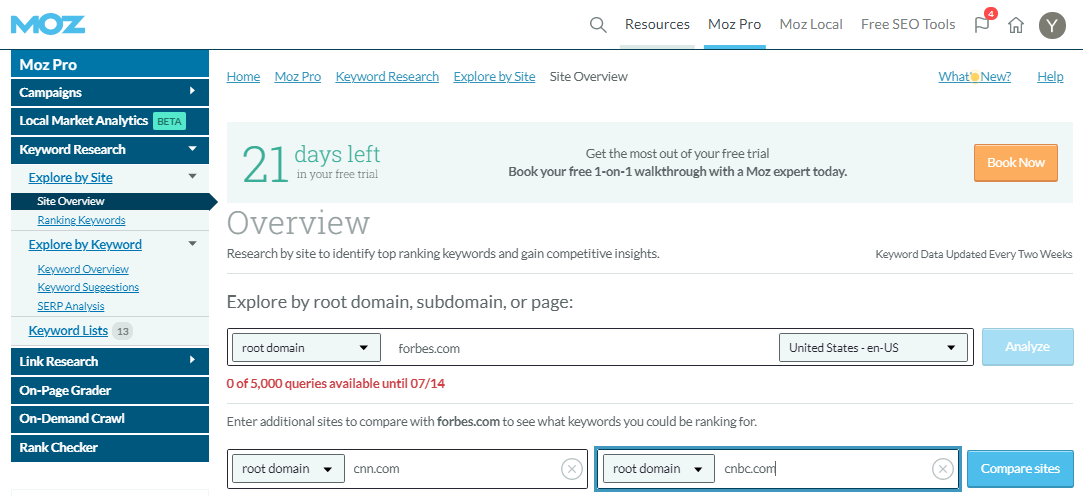
Task: Click the BETA badge
Action: pyautogui.click(x=169, y=121)
